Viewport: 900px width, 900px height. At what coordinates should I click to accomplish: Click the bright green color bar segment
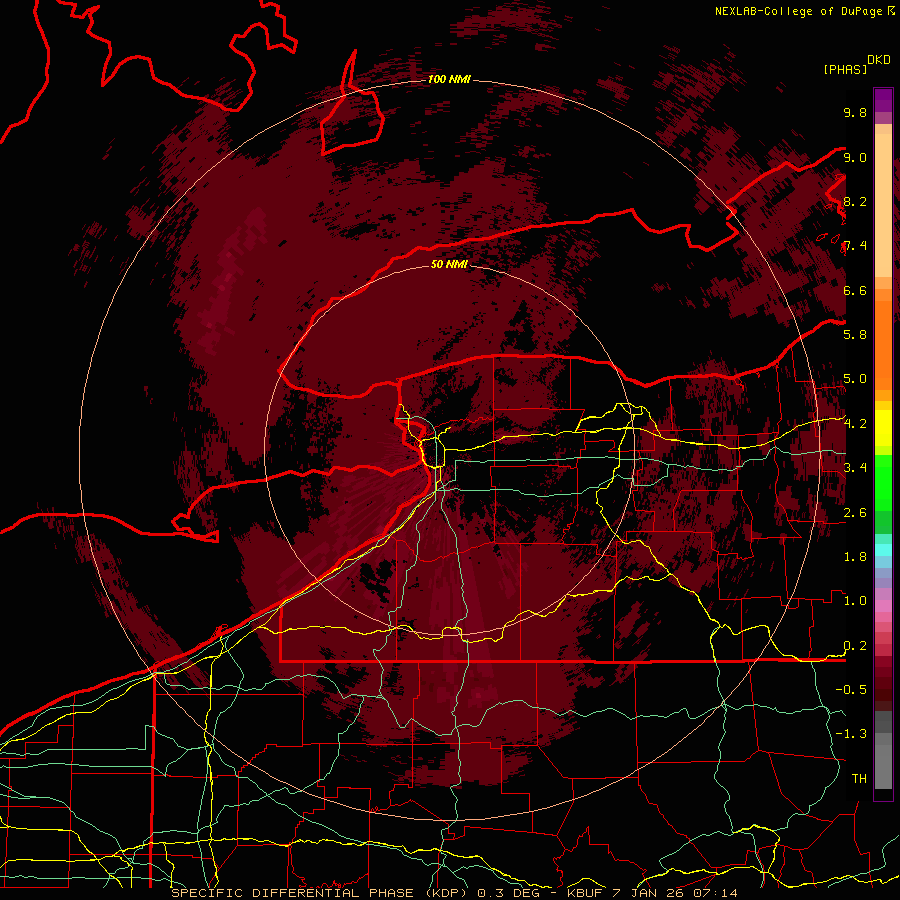(883, 482)
